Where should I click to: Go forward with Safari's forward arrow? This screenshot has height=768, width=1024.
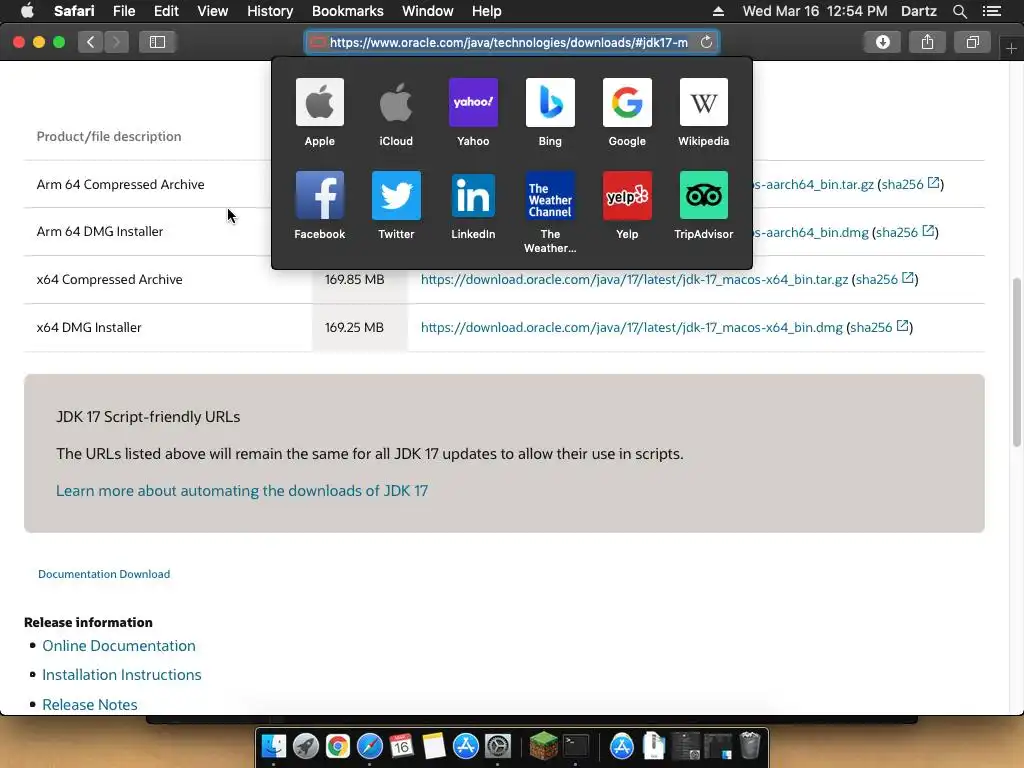coord(116,42)
